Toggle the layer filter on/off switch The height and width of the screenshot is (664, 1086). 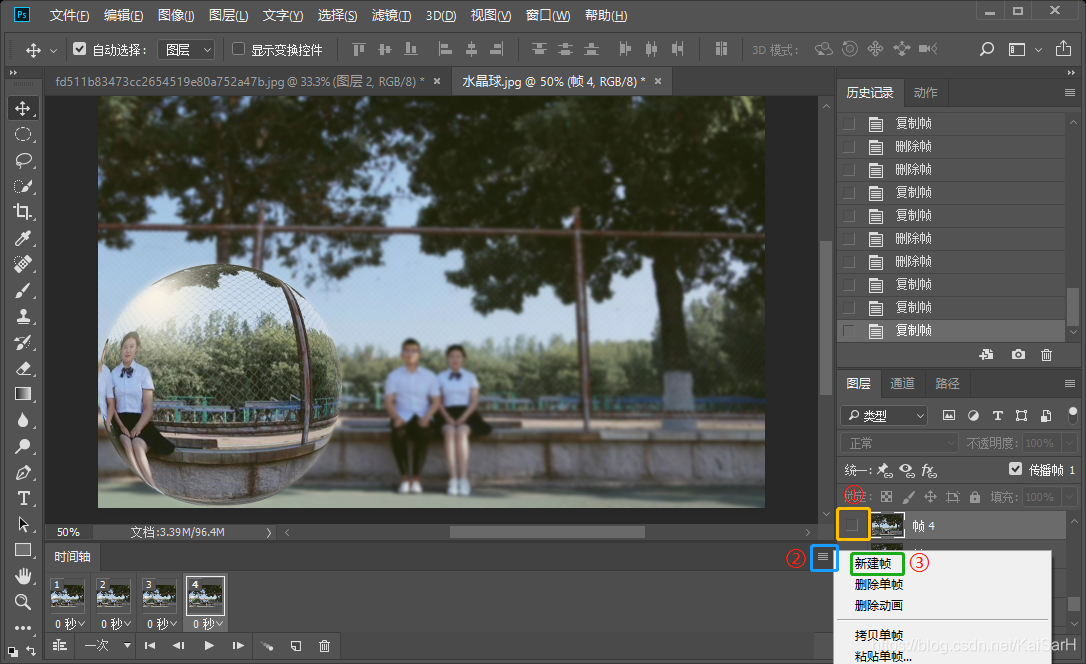pos(1073,415)
